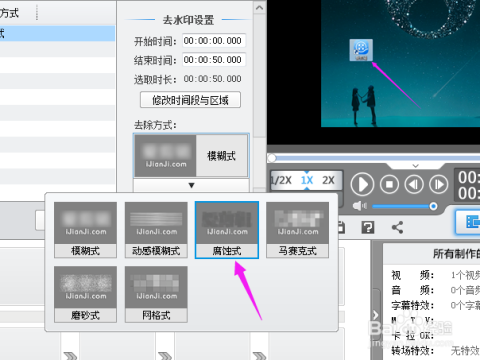Pick the 腐蚀式 removal style
The height and width of the screenshot is (360, 480).
tap(227, 230)
